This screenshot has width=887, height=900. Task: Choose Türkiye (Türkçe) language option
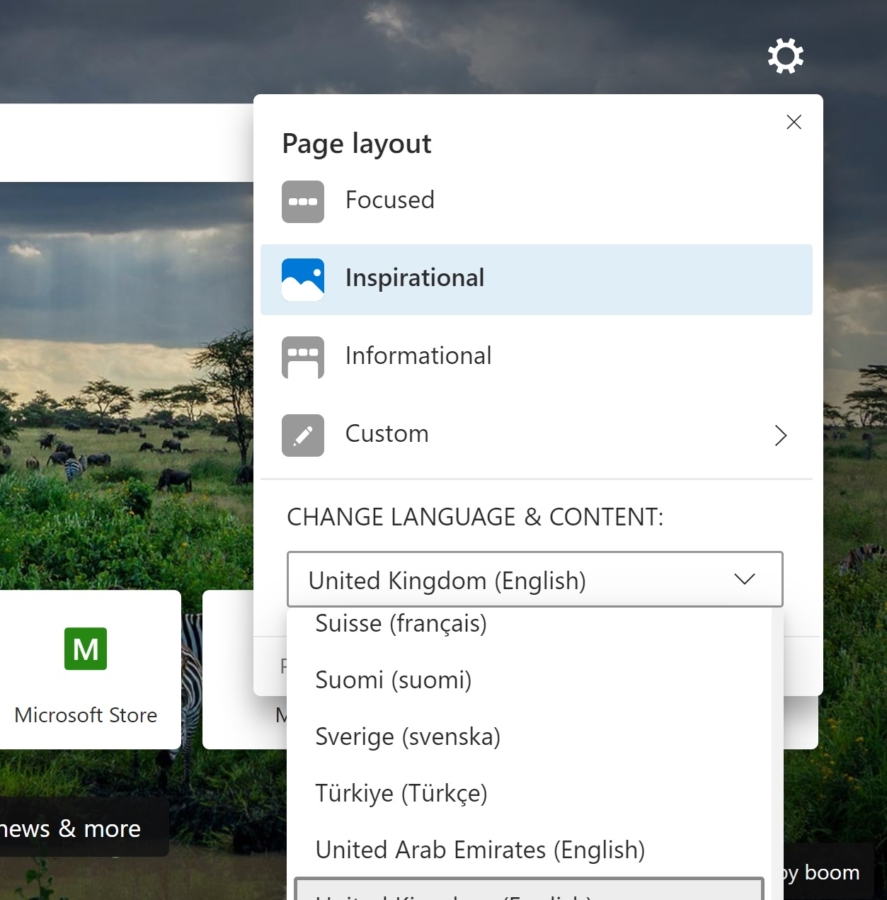[401, 794]
